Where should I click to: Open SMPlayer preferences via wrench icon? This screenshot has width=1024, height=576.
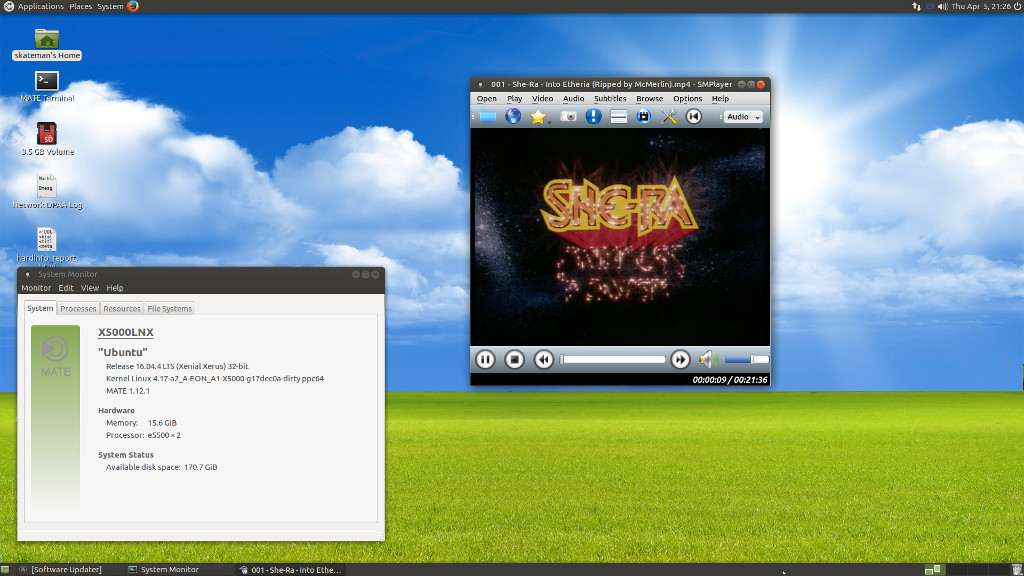tap(669, 116)
